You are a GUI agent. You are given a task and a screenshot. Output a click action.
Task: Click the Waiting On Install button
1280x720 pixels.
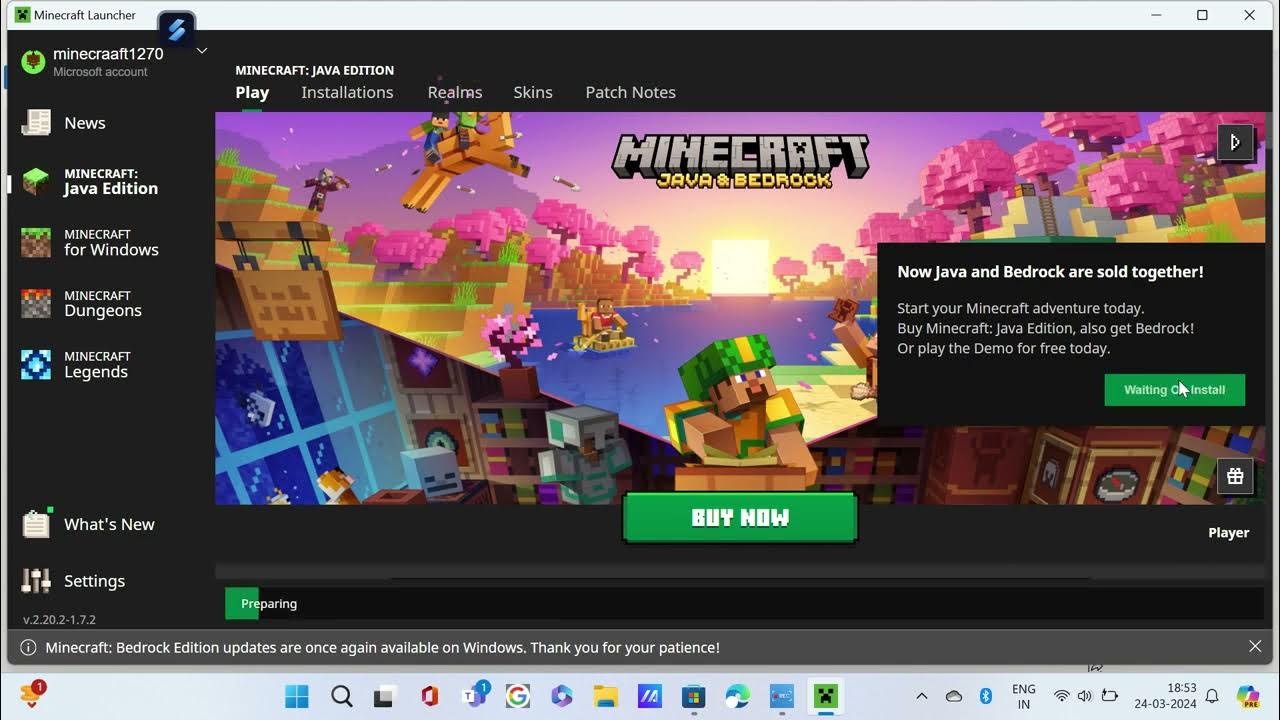point(1174,390)
